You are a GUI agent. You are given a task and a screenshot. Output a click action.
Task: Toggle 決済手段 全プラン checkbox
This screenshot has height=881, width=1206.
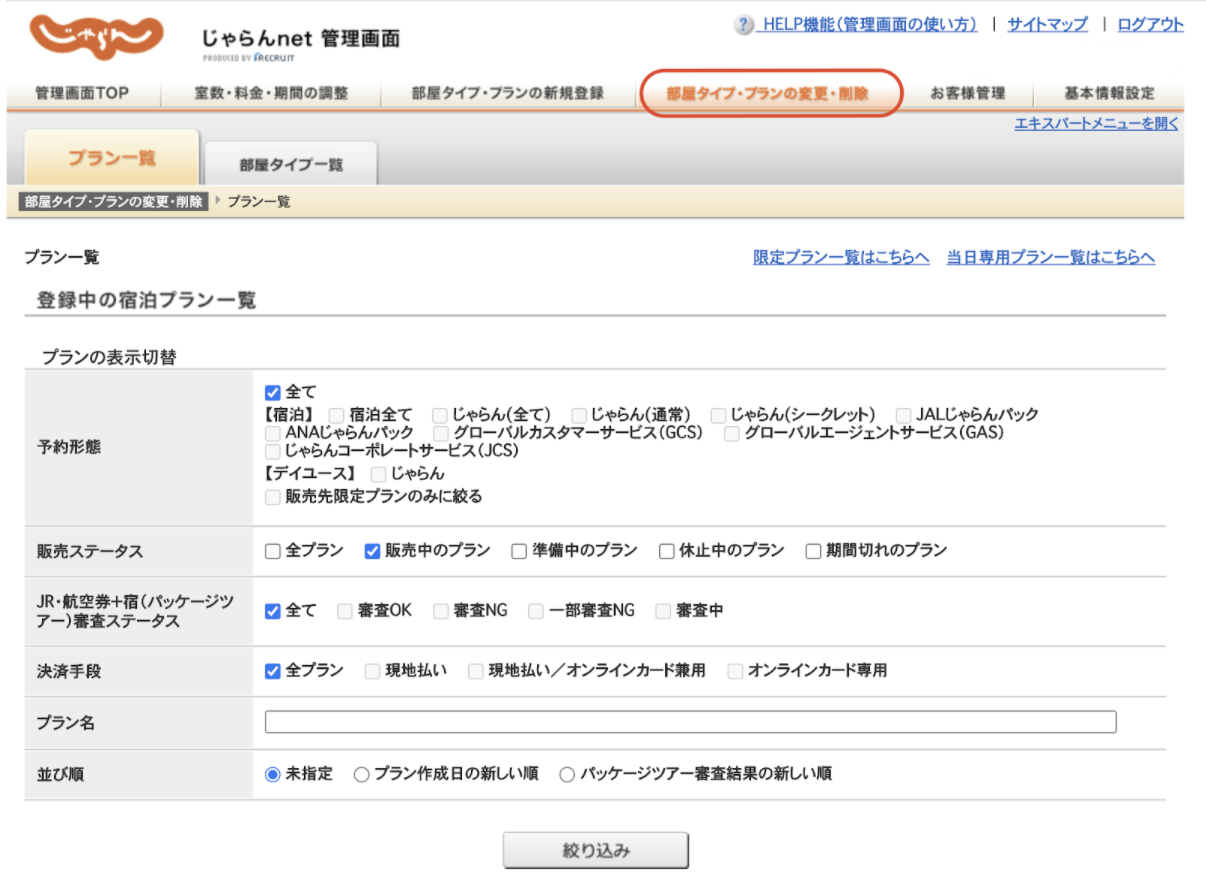[x=273, y=671]
